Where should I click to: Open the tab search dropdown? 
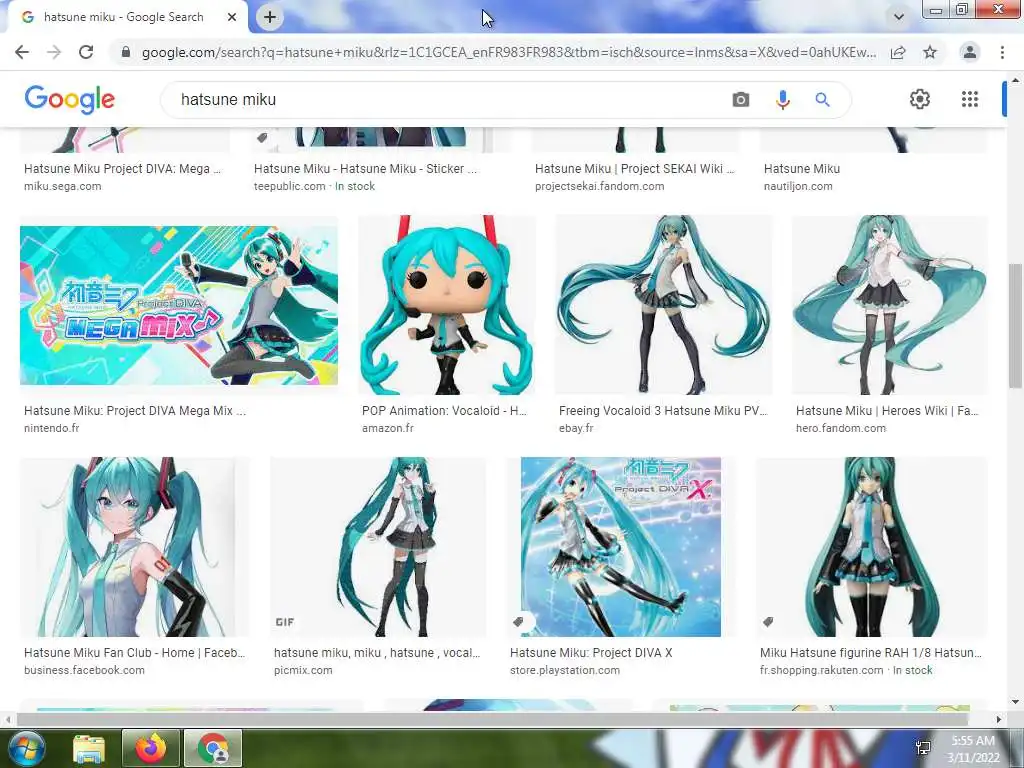(x=899, y=17)
